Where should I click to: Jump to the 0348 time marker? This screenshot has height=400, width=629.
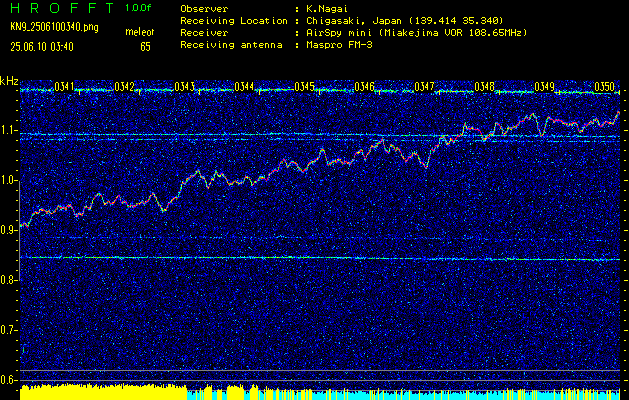point(484,86)
